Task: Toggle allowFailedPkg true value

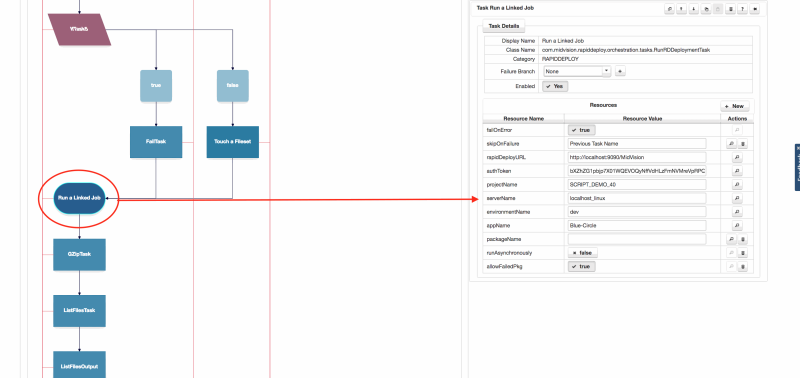Action: (x=582, y=266)
